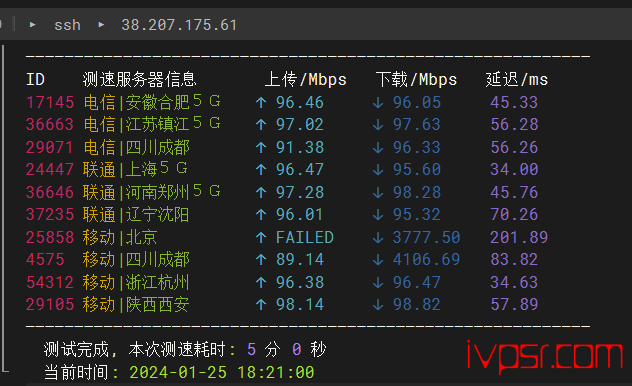Click the FAILED upload result

click(305, 237)
